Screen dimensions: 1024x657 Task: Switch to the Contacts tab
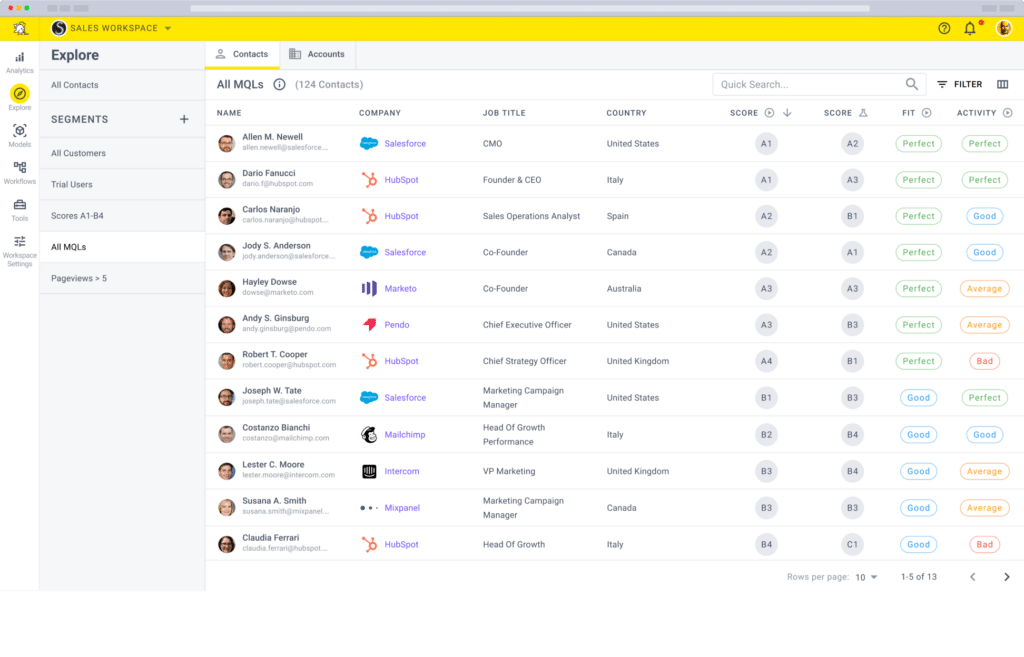click(x=242, y=54)
